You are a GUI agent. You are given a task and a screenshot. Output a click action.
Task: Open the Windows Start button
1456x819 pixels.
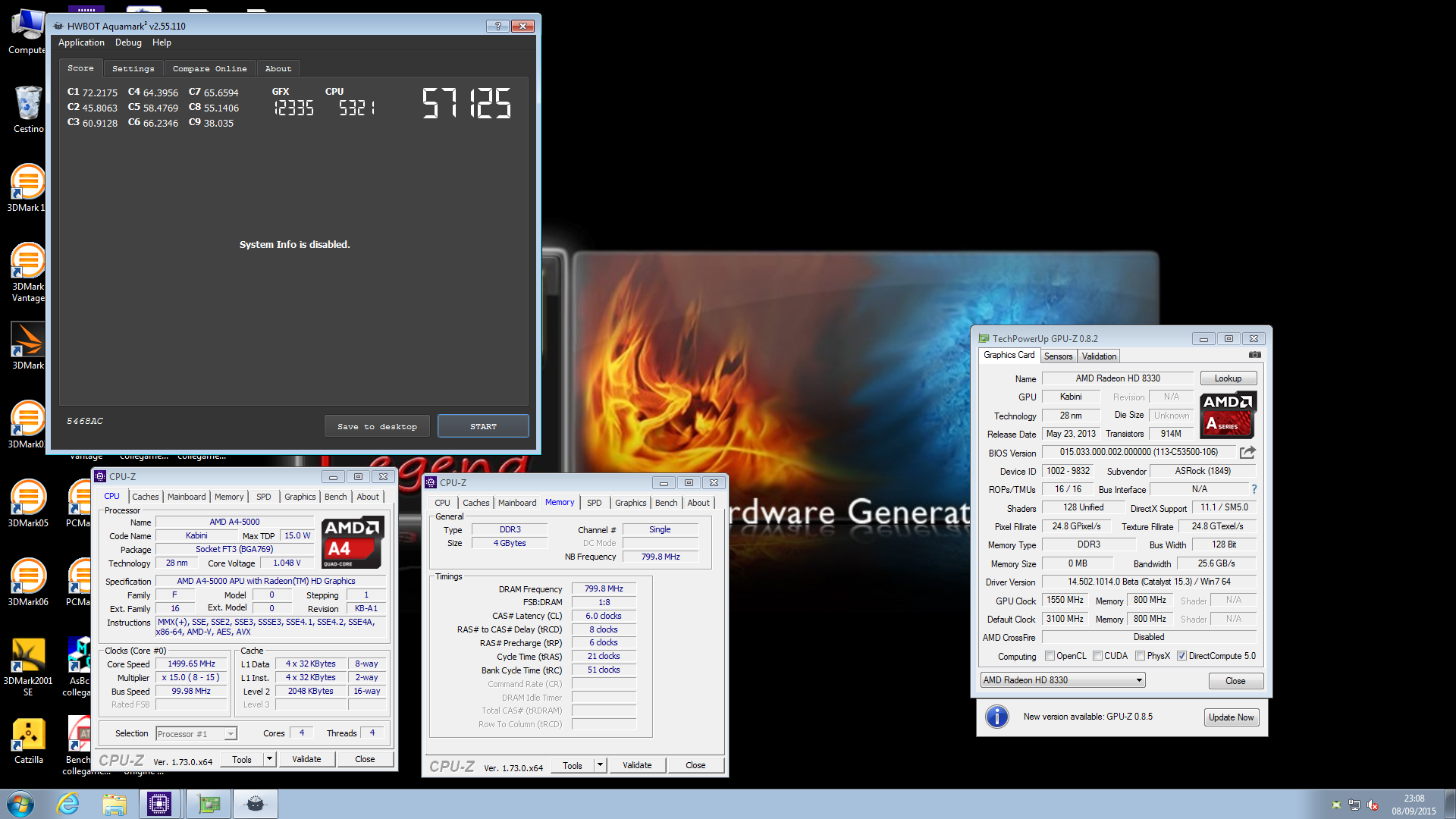[x=20, y=804]
